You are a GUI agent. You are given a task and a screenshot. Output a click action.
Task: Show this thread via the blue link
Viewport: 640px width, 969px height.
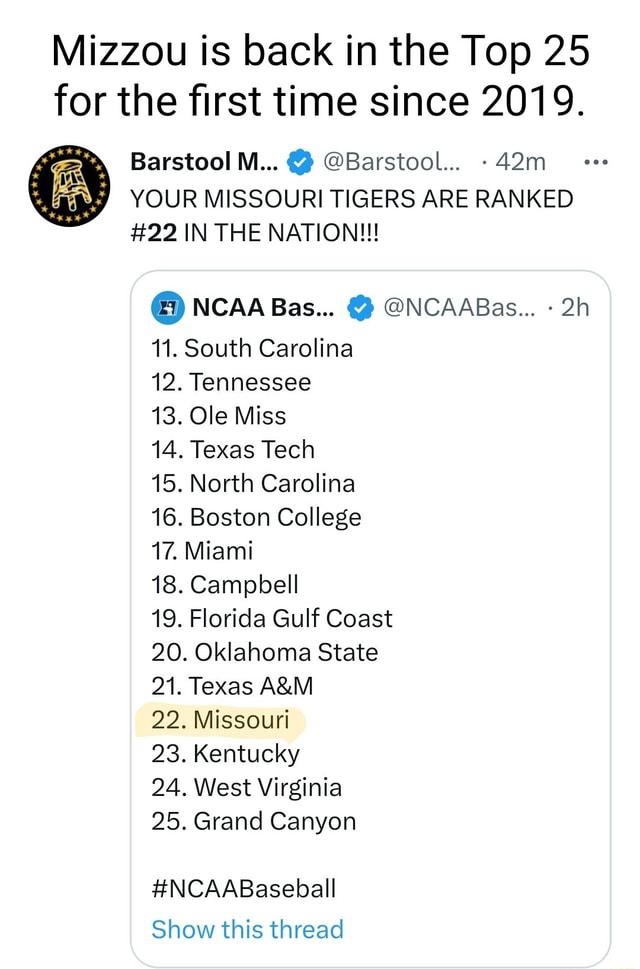point(248,929)
